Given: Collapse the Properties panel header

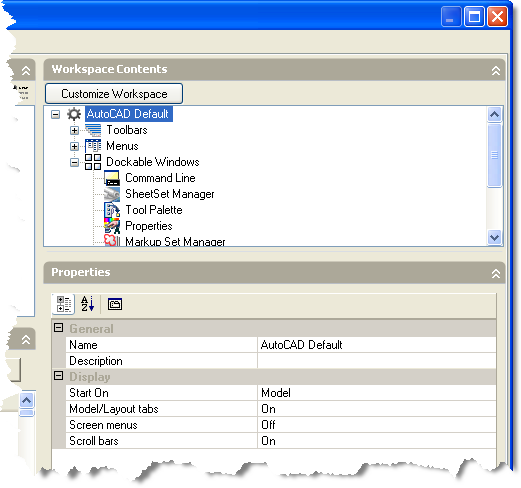Looking at the screenshot, I should coord(496,274).
